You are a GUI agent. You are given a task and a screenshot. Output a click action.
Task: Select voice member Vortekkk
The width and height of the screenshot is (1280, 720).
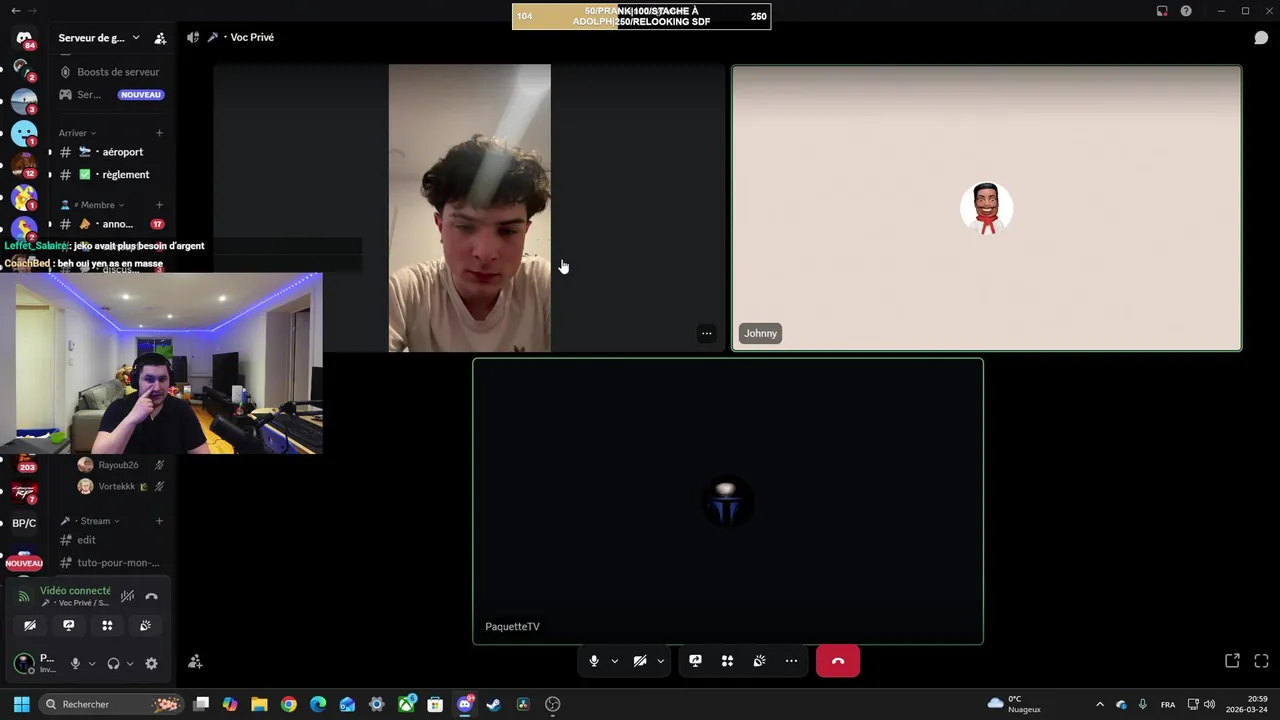(x=116, y=486)
